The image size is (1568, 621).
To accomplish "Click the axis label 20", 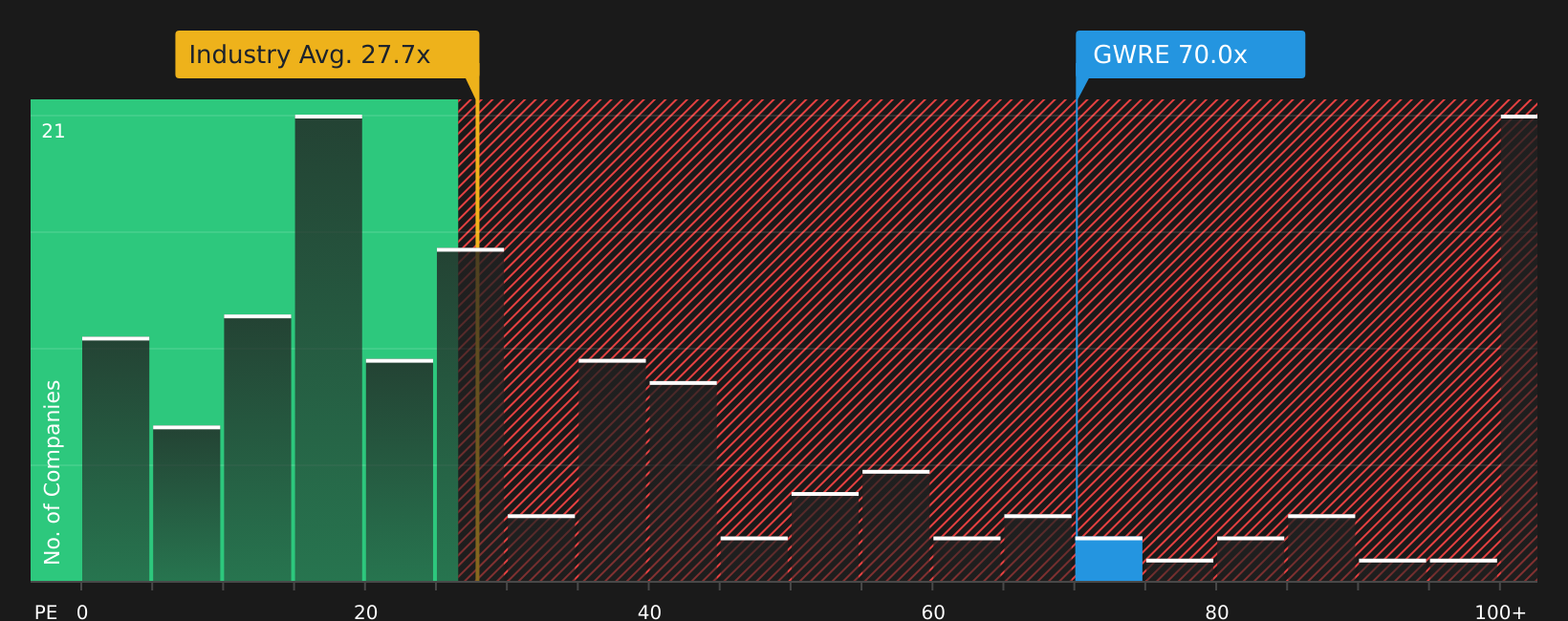I will pyautogui.click(x=366, y=612).
